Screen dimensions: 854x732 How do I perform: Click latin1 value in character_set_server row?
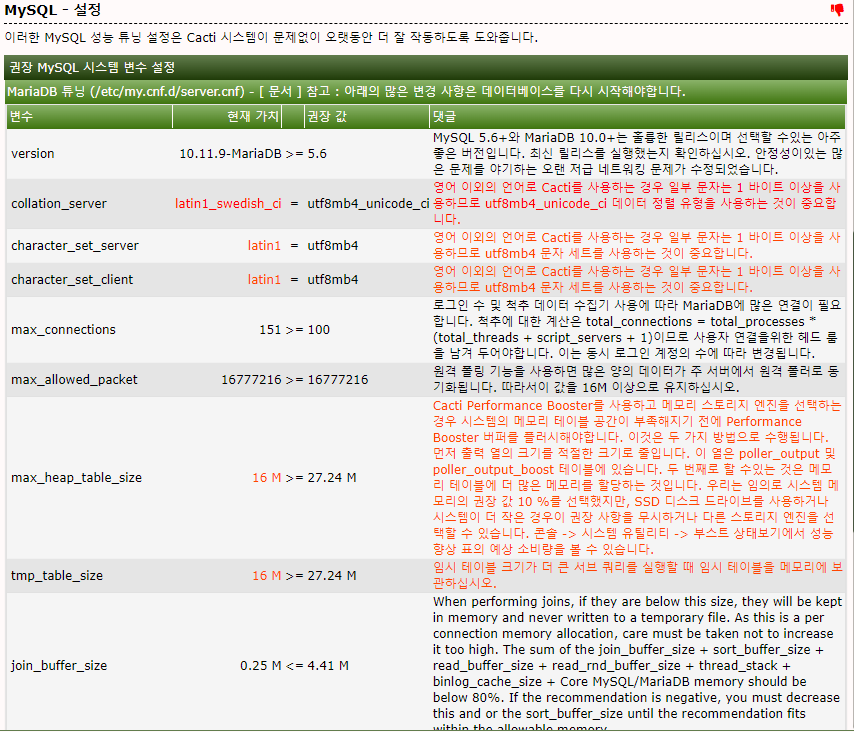click(264, 246)
